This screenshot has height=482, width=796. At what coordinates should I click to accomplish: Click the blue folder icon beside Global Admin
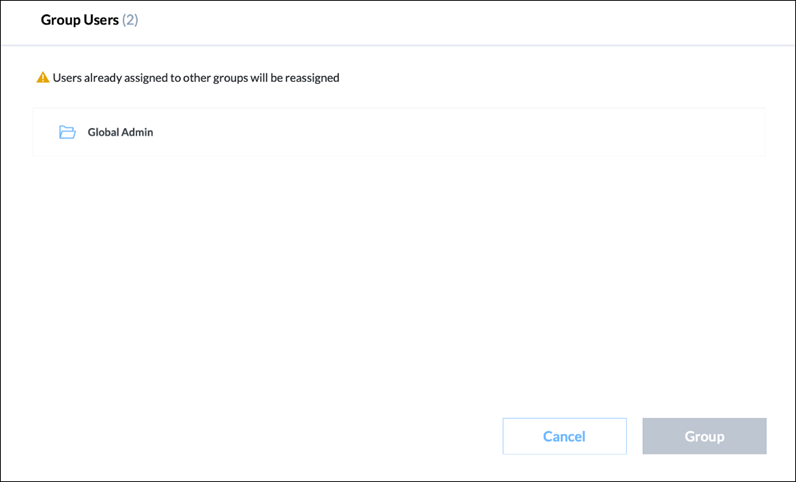coord(67,132)
